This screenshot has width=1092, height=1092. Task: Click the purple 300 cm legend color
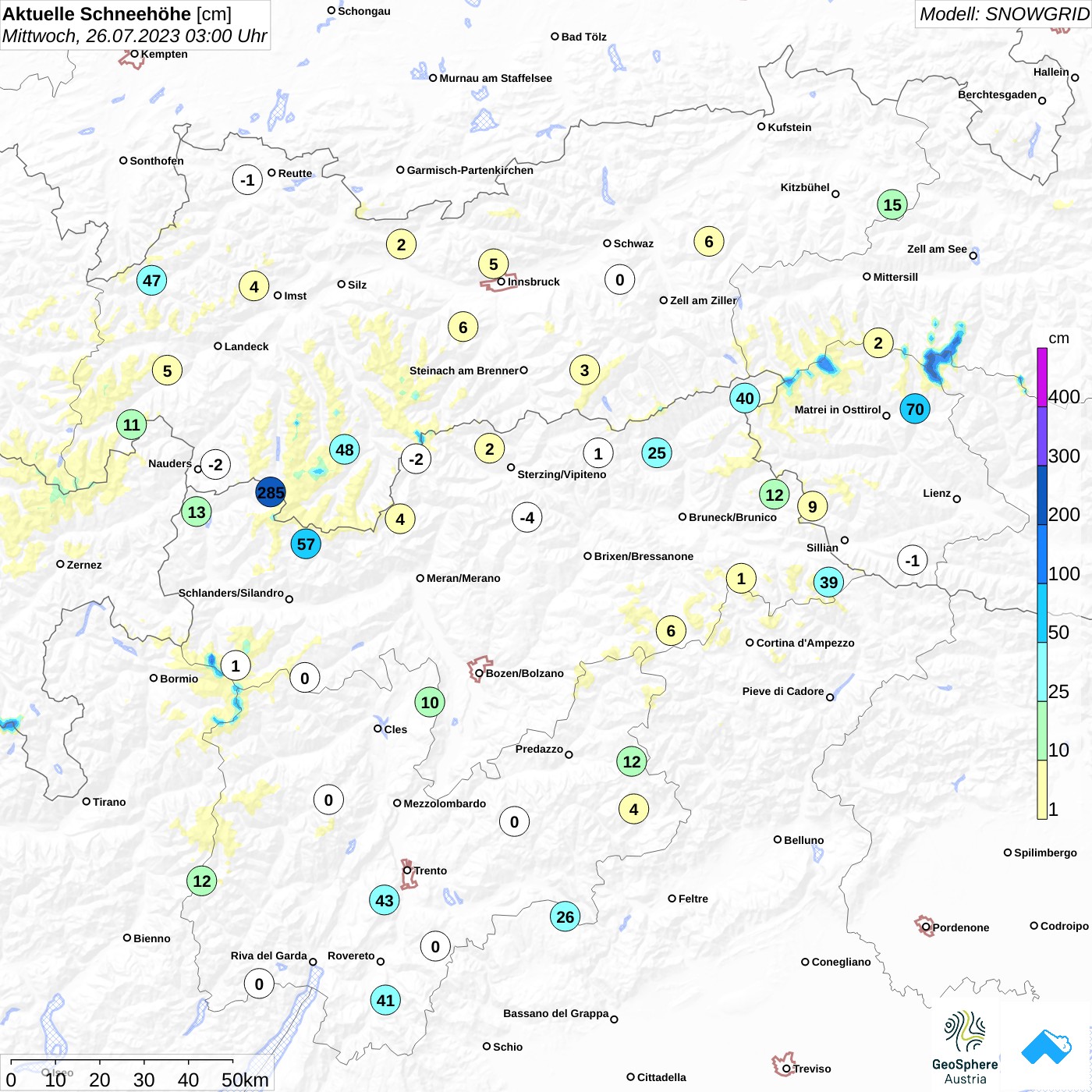click(1042, 436)
